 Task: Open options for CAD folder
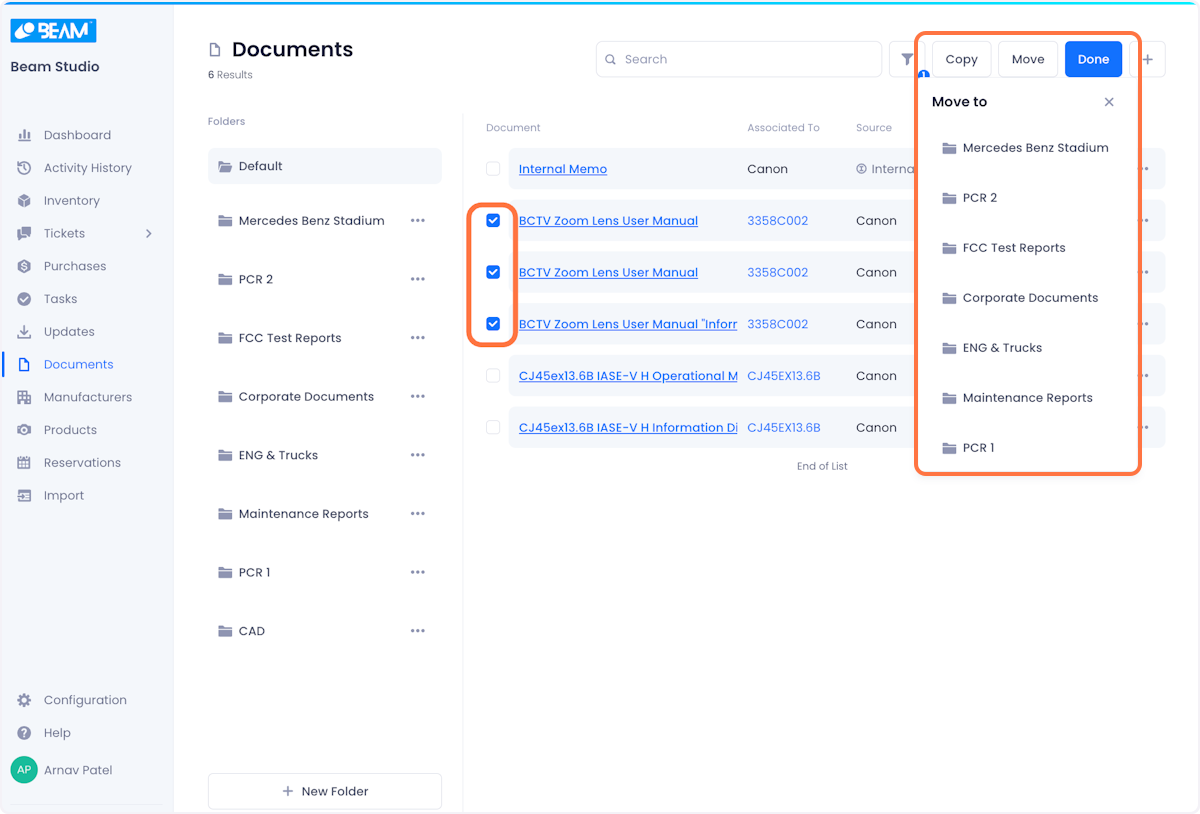[418, 631]
